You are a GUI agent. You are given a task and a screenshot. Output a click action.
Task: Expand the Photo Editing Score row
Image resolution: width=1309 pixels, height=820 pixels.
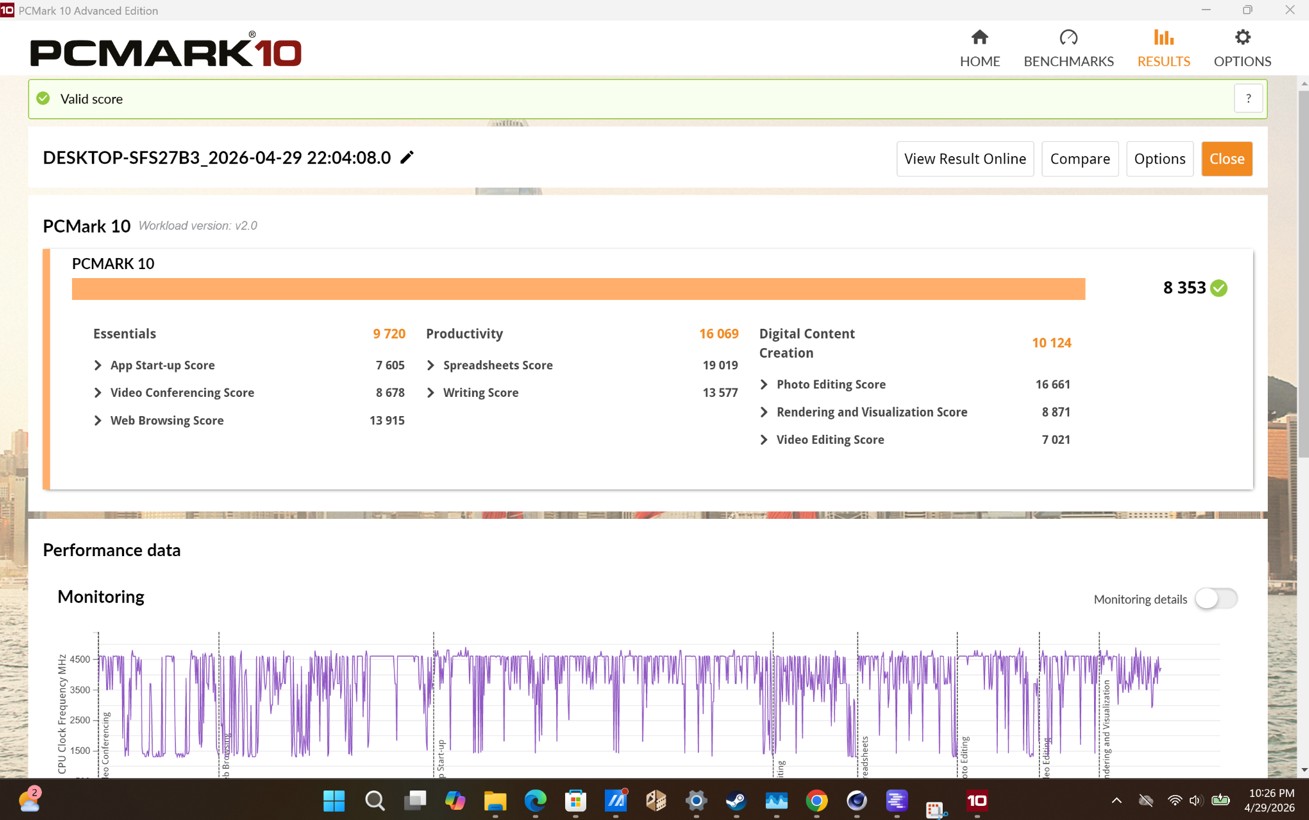[x=915, y=384]
